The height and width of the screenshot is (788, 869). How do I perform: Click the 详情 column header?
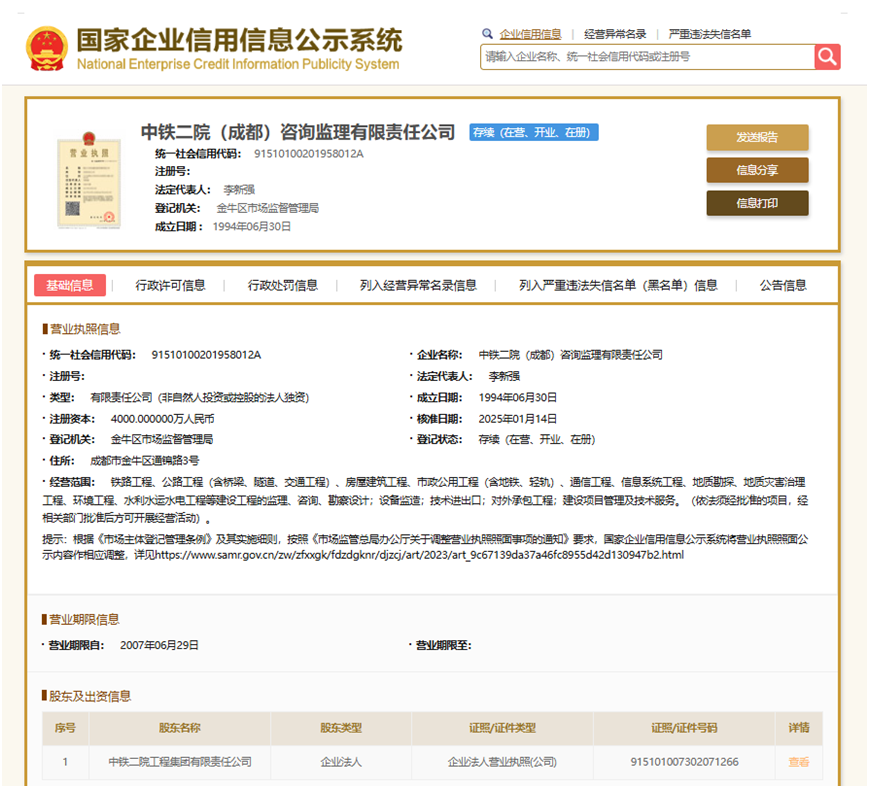point(799,728)
